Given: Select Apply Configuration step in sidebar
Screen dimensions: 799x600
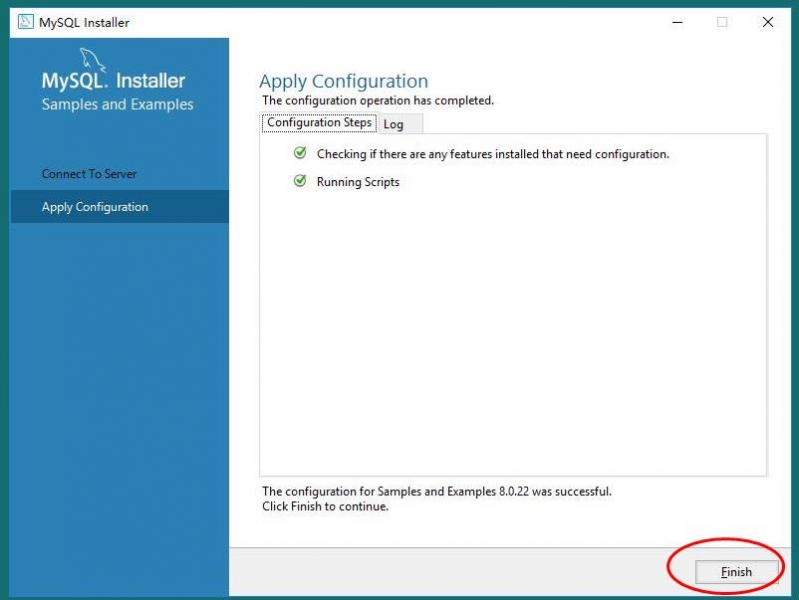Looking at the screenshot, I should [95, 207].
